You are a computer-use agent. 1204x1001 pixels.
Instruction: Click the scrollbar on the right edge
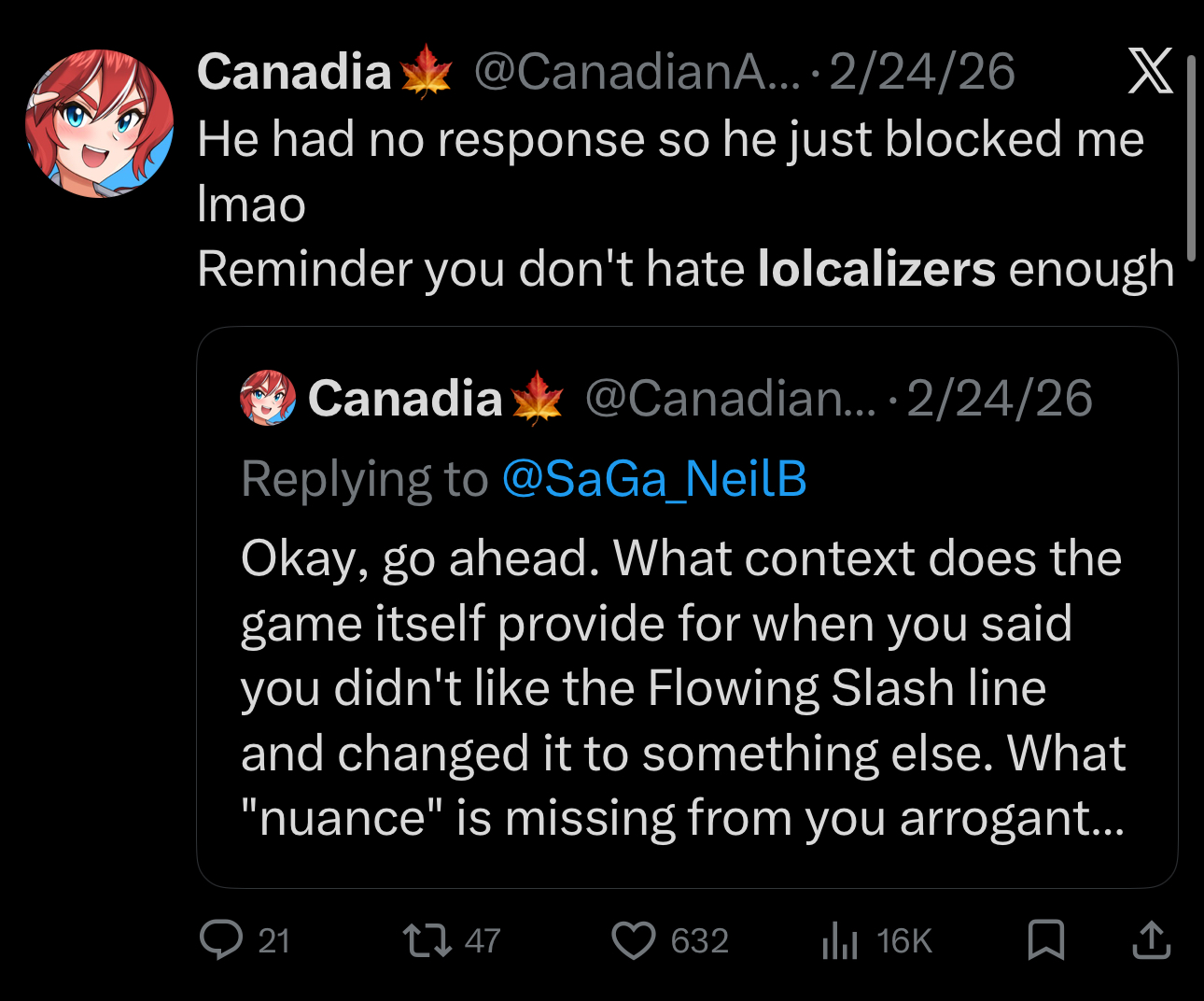(1191, 159)
